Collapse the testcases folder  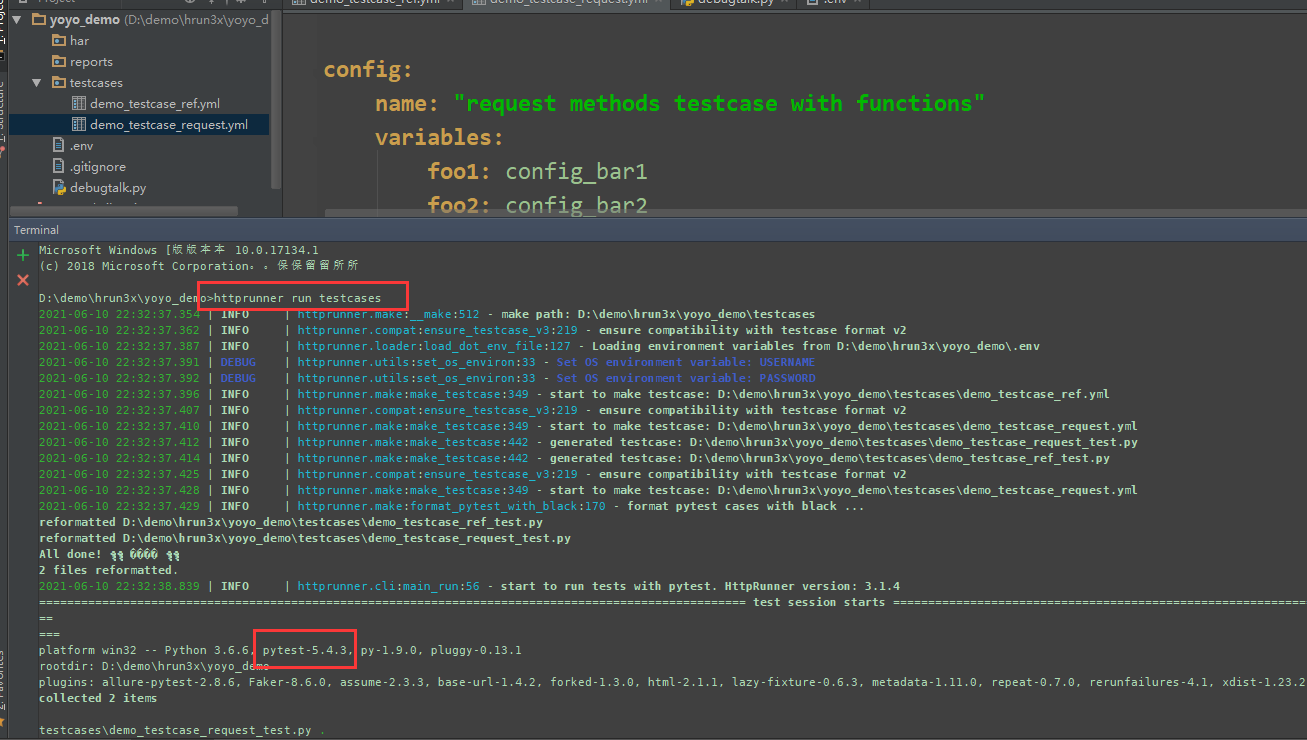(x=36, y=82)
